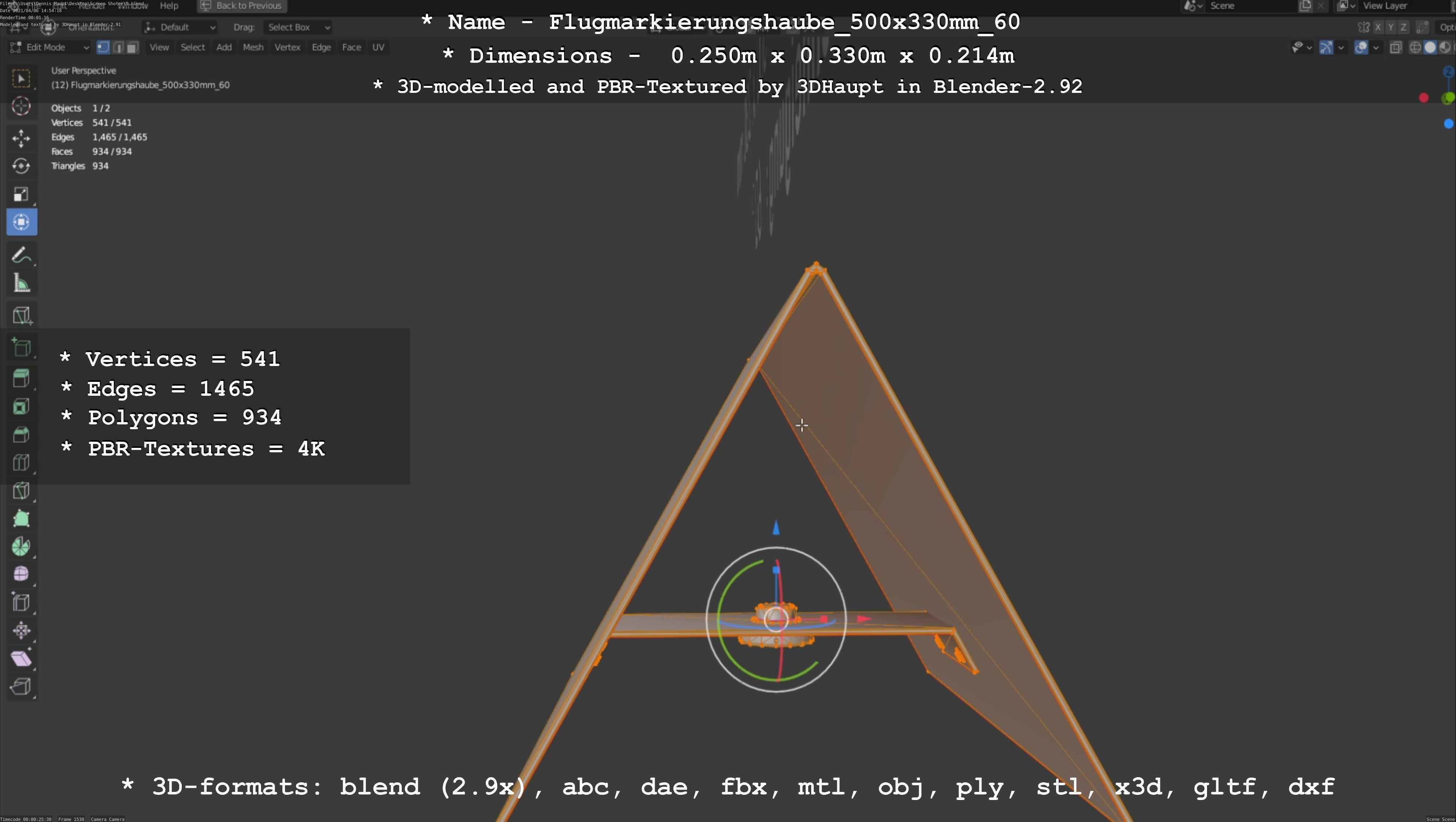1456x822 pixels.
Task: Select the Move tool
Action: 21,138
